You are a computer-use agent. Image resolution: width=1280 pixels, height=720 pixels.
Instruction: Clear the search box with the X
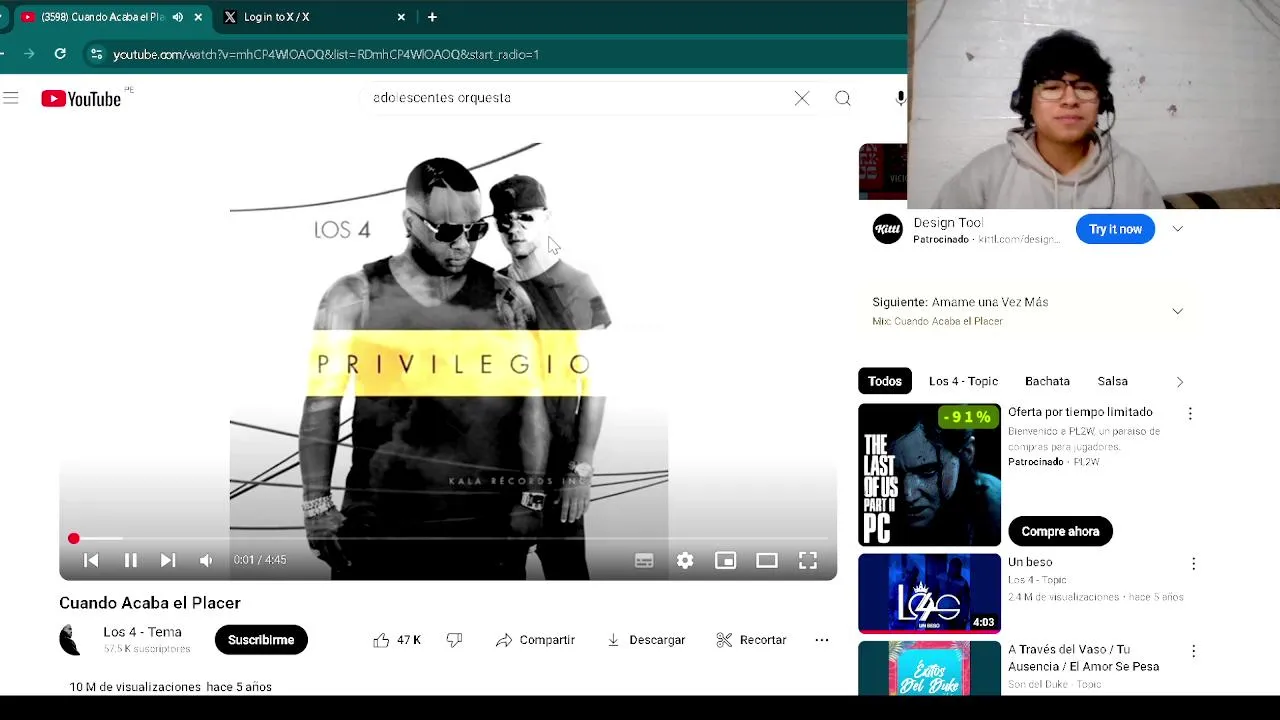tap(802, 98)
